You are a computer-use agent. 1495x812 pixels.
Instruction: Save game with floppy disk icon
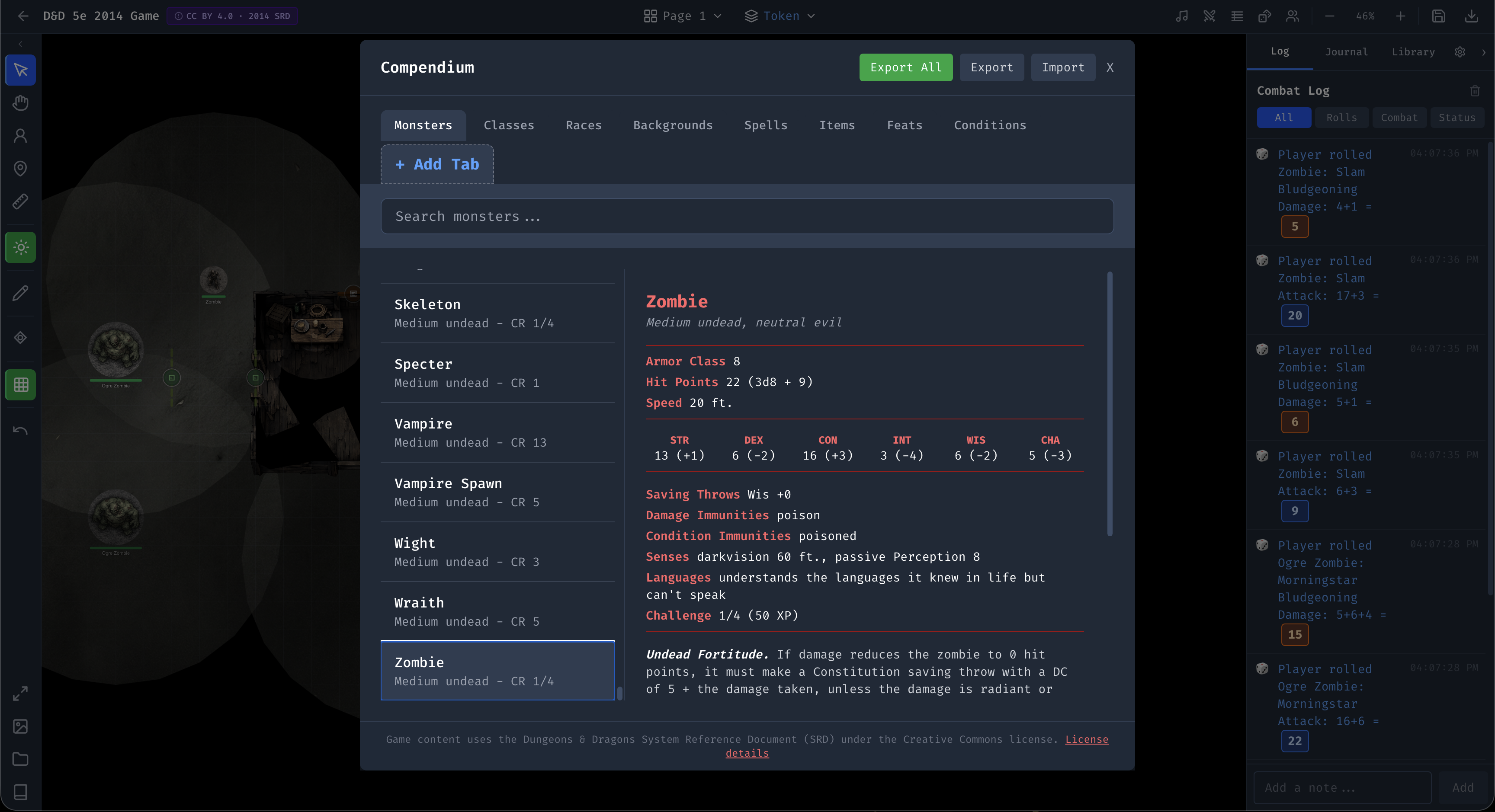pyautogui.click(x=1439, y=16)
